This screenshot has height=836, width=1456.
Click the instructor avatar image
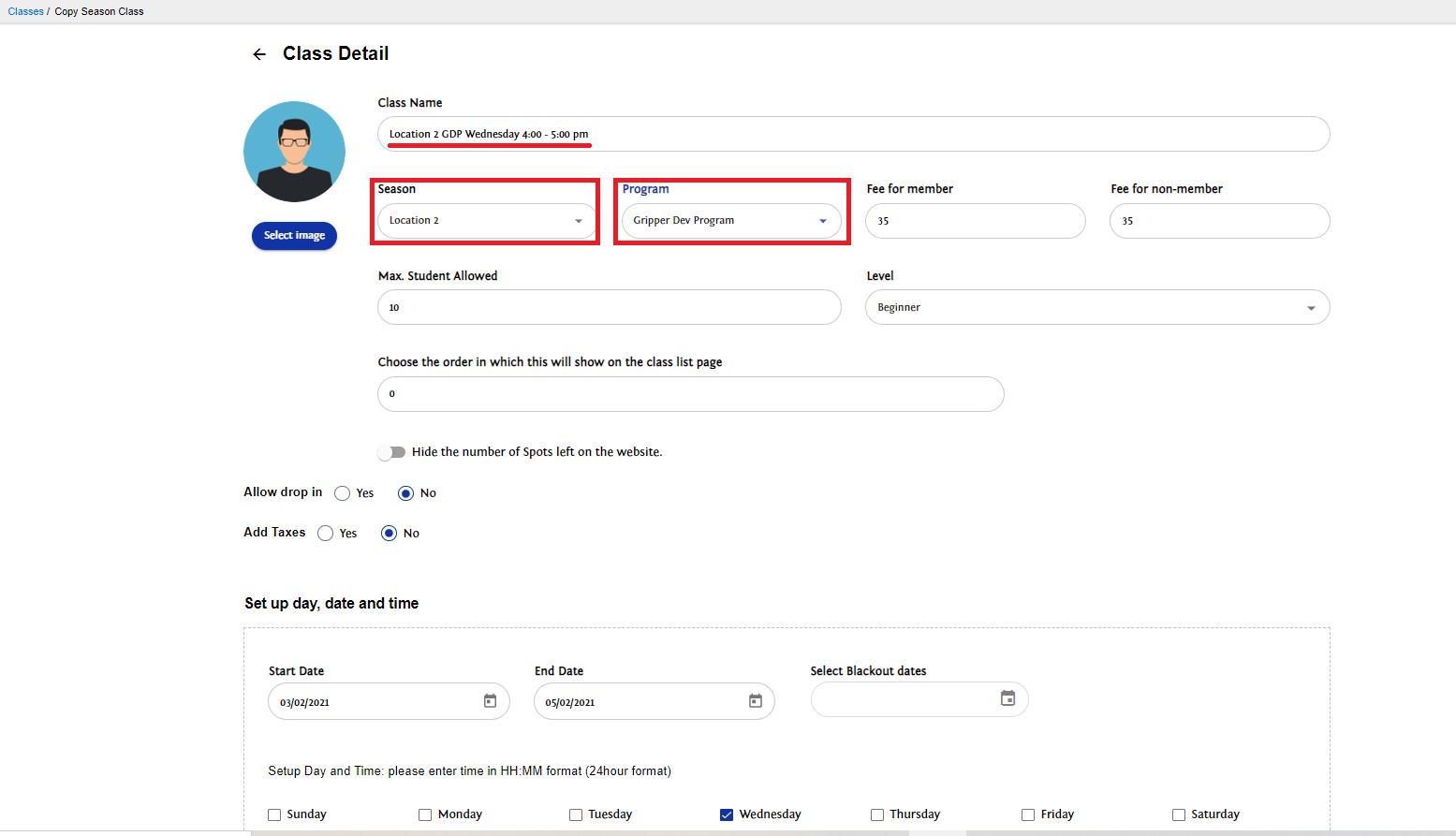294,152
